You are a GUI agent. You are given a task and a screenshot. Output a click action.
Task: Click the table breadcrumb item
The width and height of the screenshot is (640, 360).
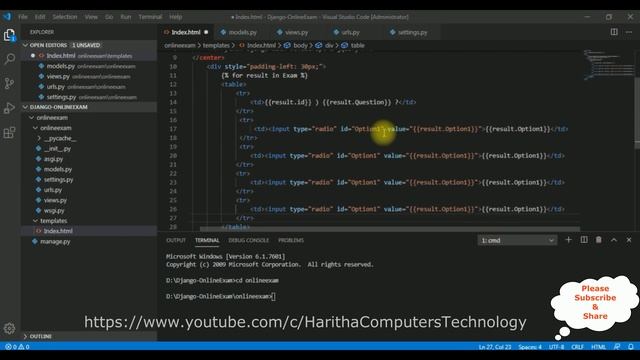coord(358,45)
